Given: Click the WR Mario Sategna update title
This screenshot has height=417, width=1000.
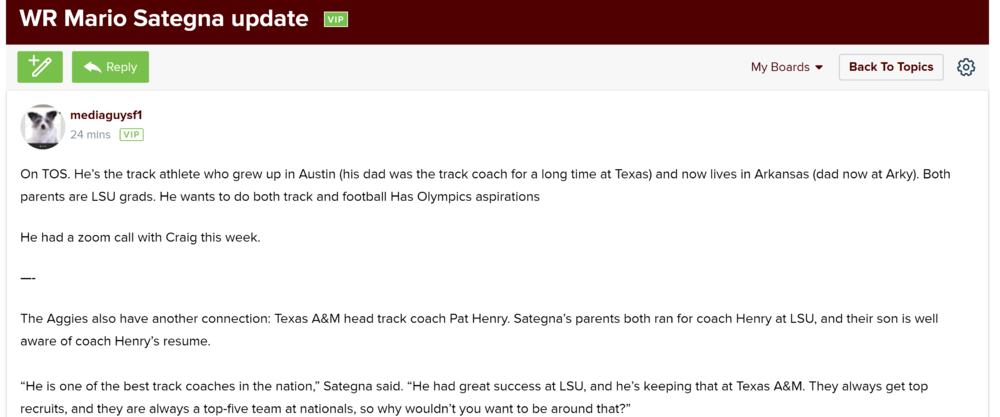Looking at the screenshot, I should 164,19.
